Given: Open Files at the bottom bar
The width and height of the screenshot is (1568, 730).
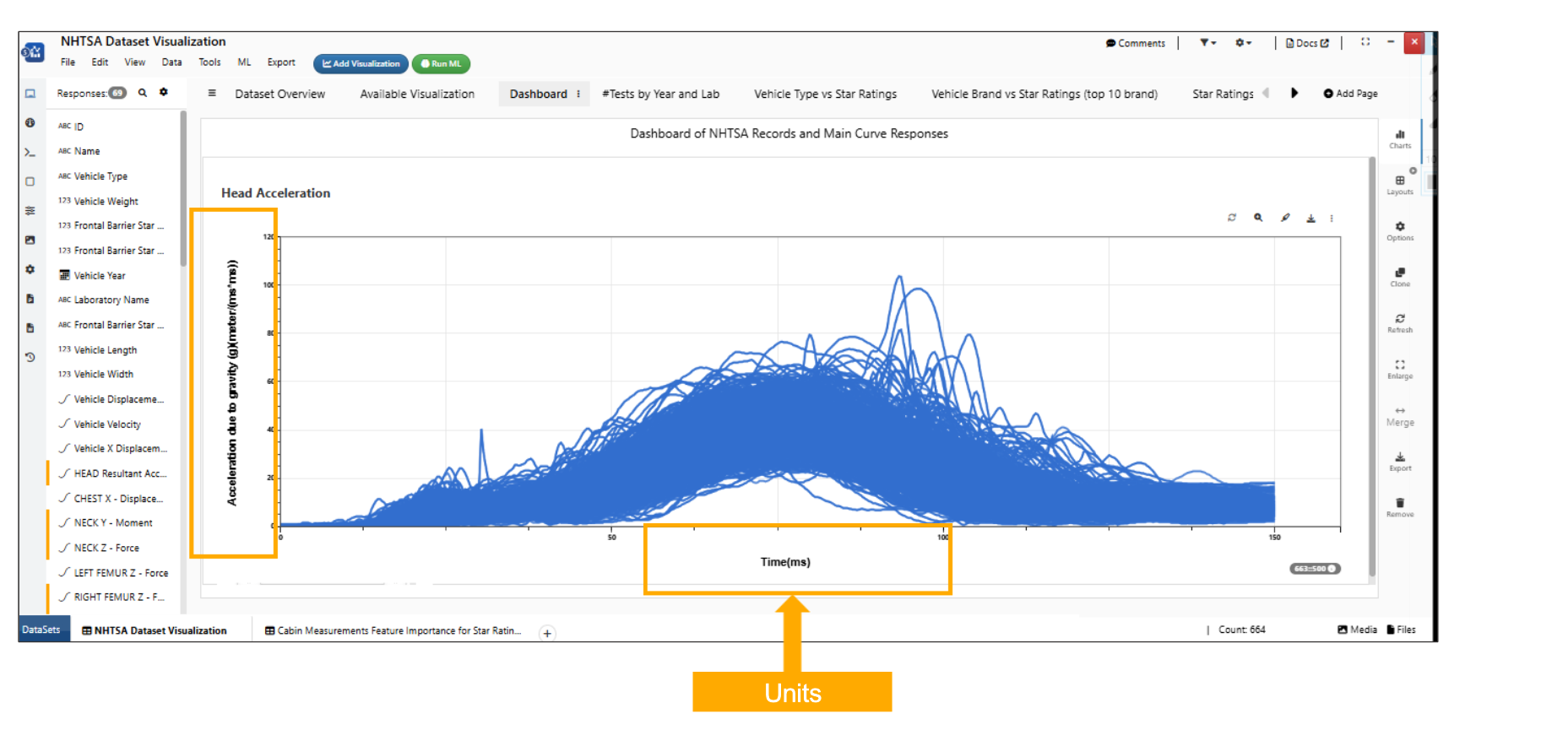Looking at the screenshot, I should [1401, 630].
